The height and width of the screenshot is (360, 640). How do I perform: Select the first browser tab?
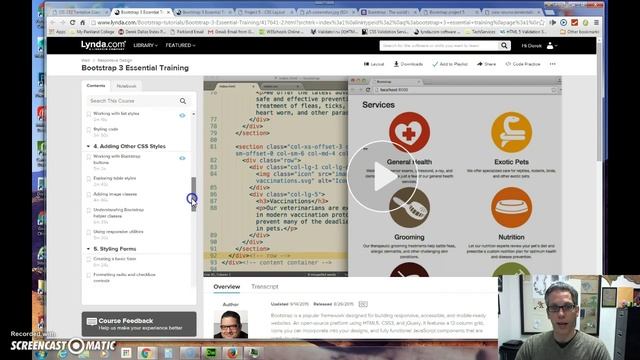click(79, 12)
